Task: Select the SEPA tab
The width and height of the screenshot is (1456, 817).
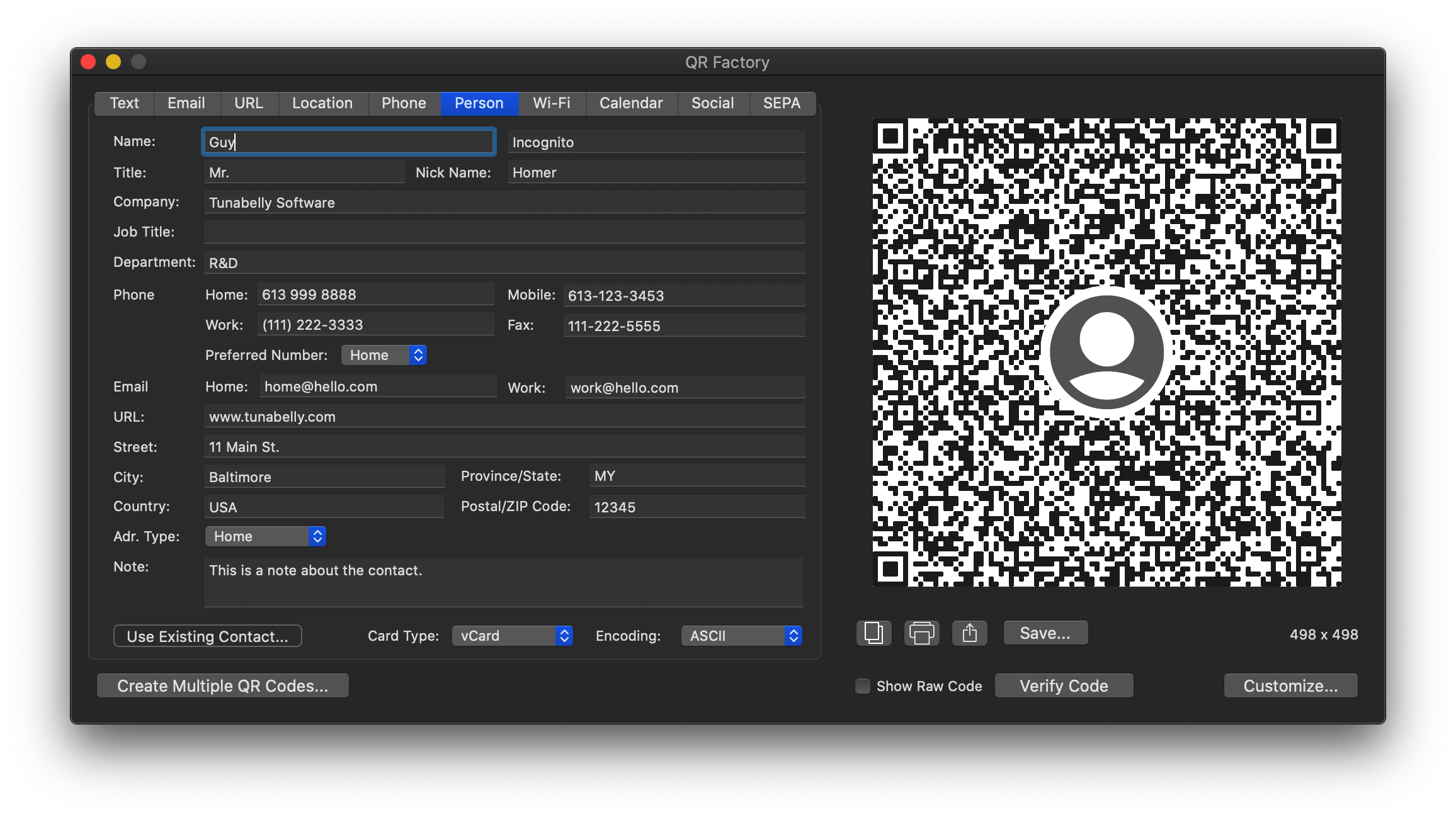Action: click(782, 103)
